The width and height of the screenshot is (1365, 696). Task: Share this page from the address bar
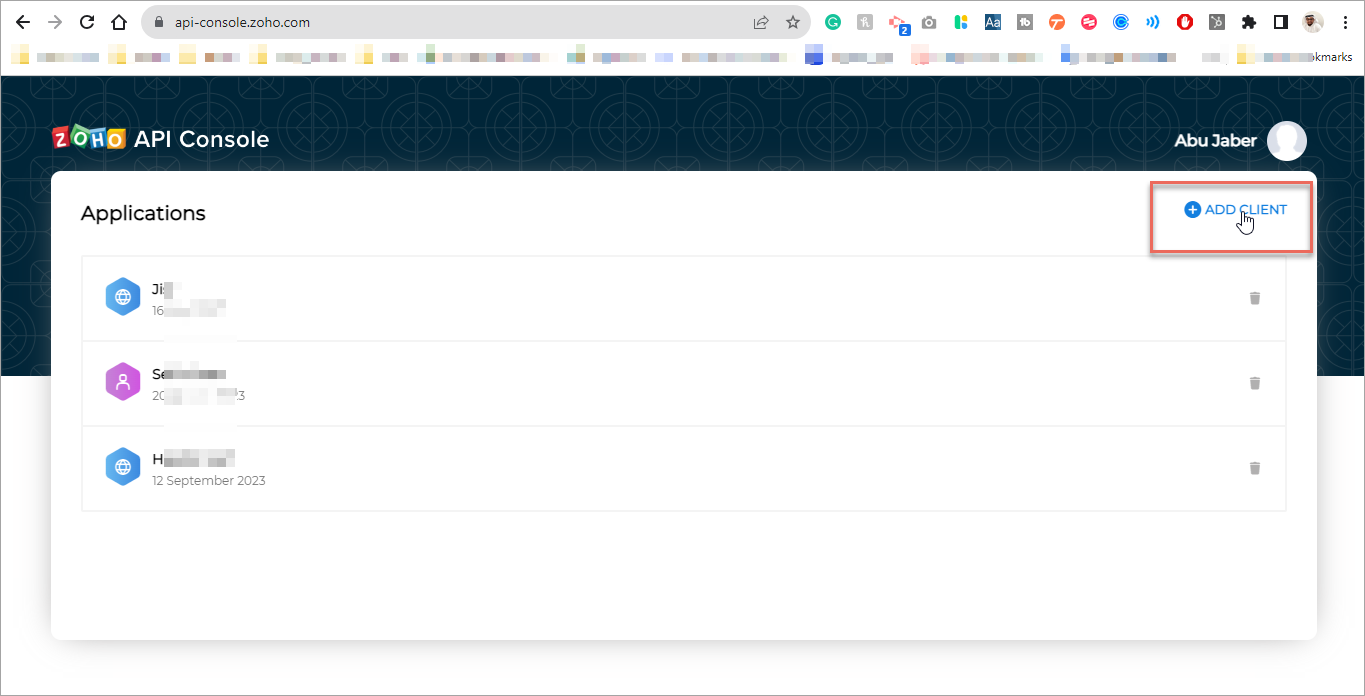tap(761, 22)
